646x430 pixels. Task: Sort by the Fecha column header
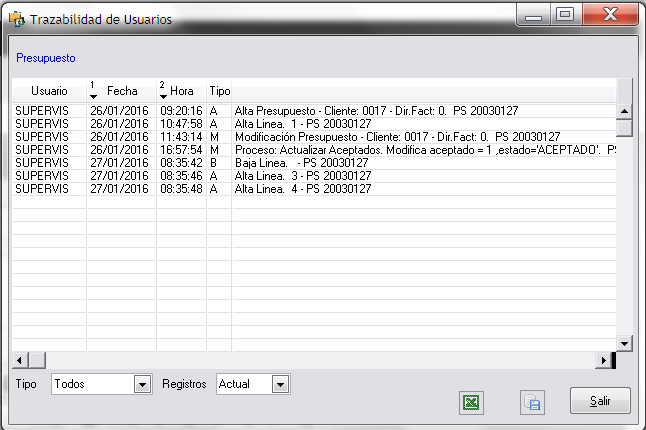click(x=122, y=90)
